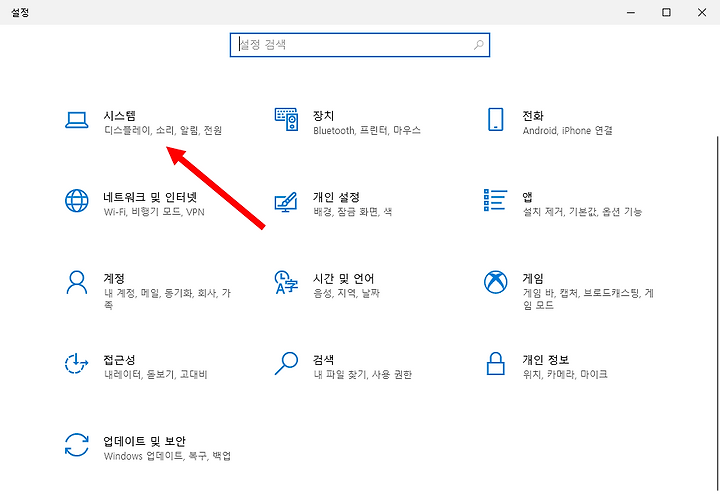Minimize the 설정 window

tap(631, 12)
